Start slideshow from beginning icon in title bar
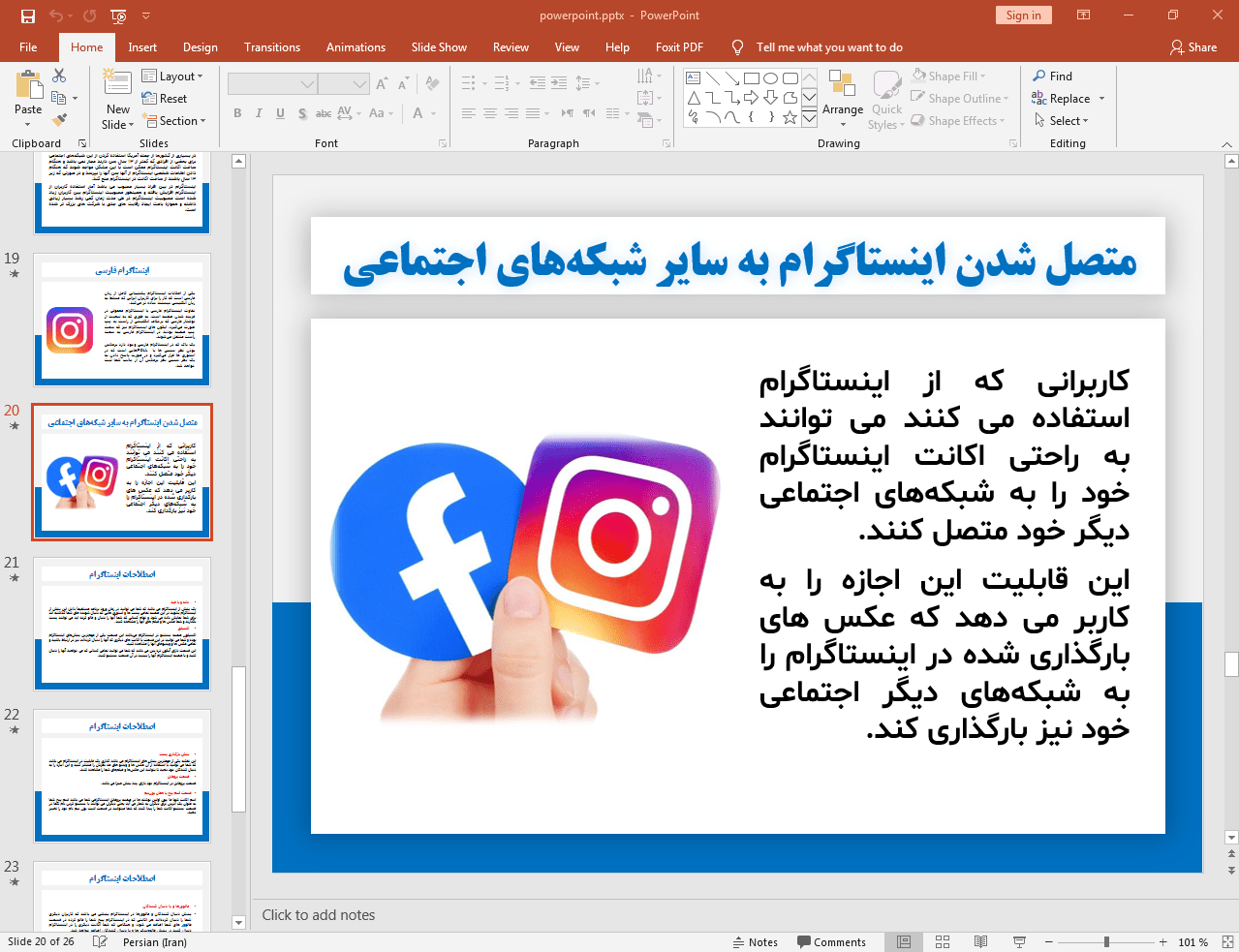 tap(118, 15)
